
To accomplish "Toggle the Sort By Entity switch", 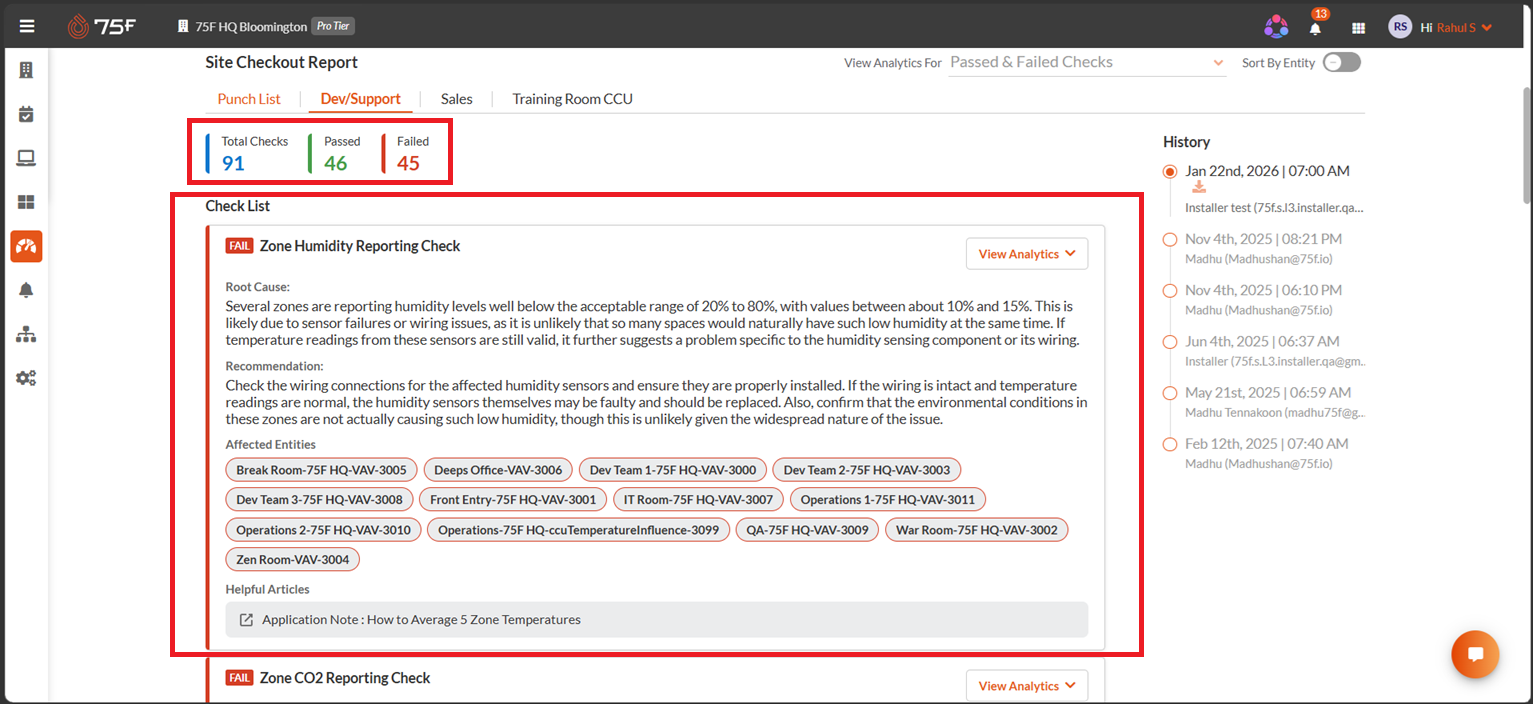I will (x=1342, y=62).
